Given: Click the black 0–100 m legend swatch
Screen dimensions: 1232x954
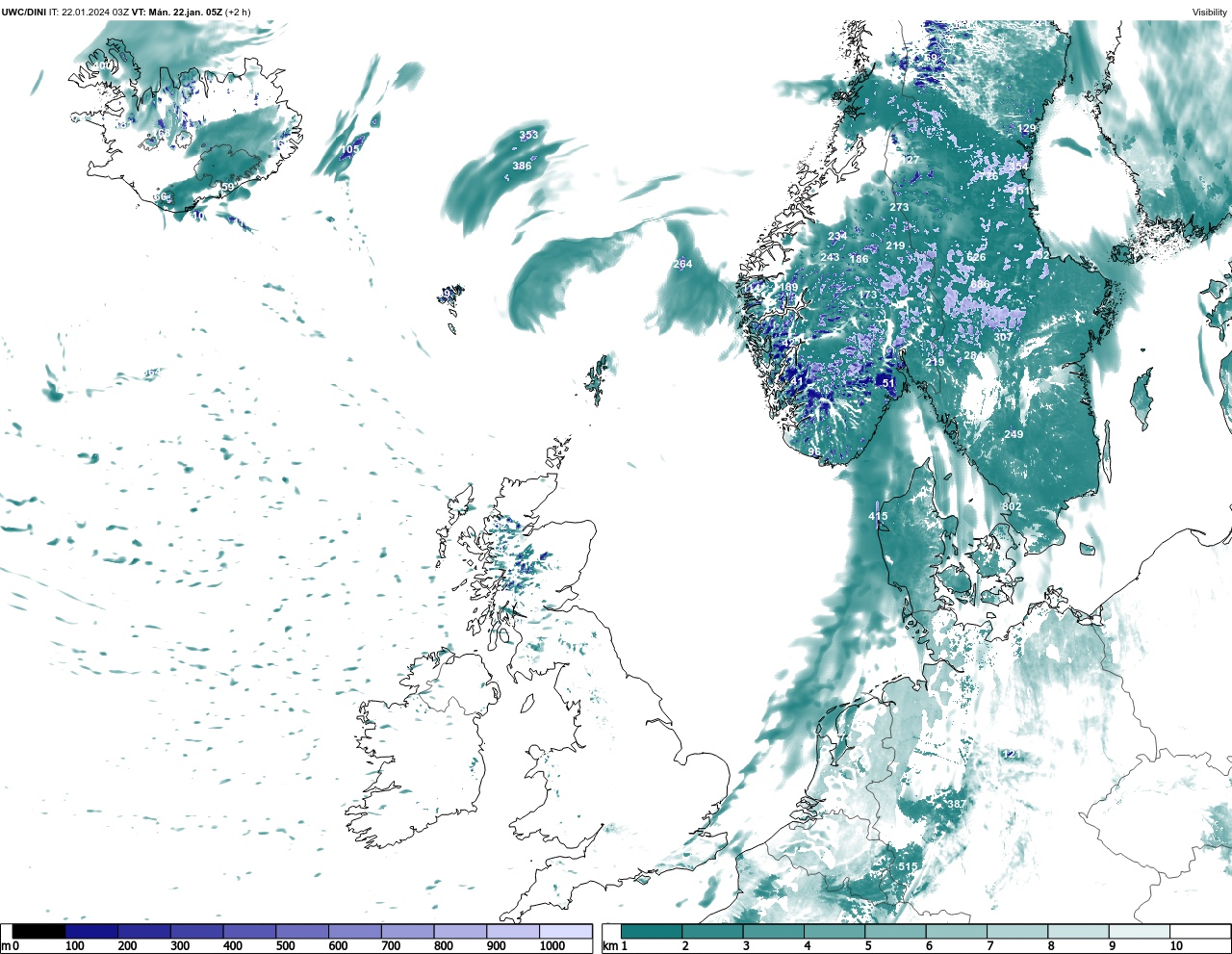Looking at the screenshot, I should coord(39,931).
